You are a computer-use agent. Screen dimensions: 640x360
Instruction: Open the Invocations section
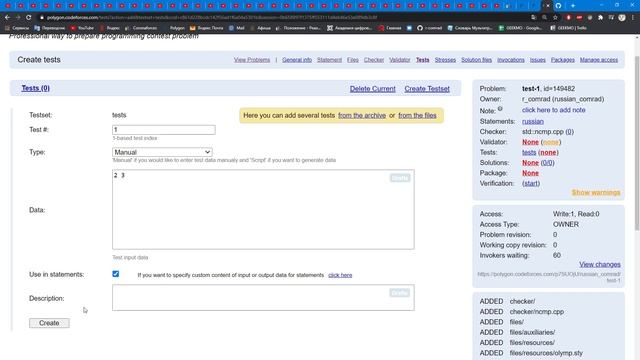[x=511, y=60]
